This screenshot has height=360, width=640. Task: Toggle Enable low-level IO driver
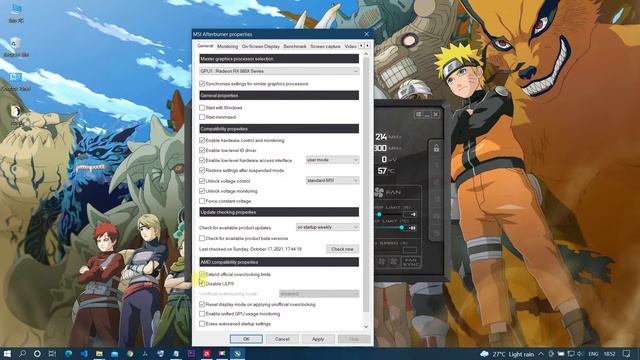click(202, 150)
